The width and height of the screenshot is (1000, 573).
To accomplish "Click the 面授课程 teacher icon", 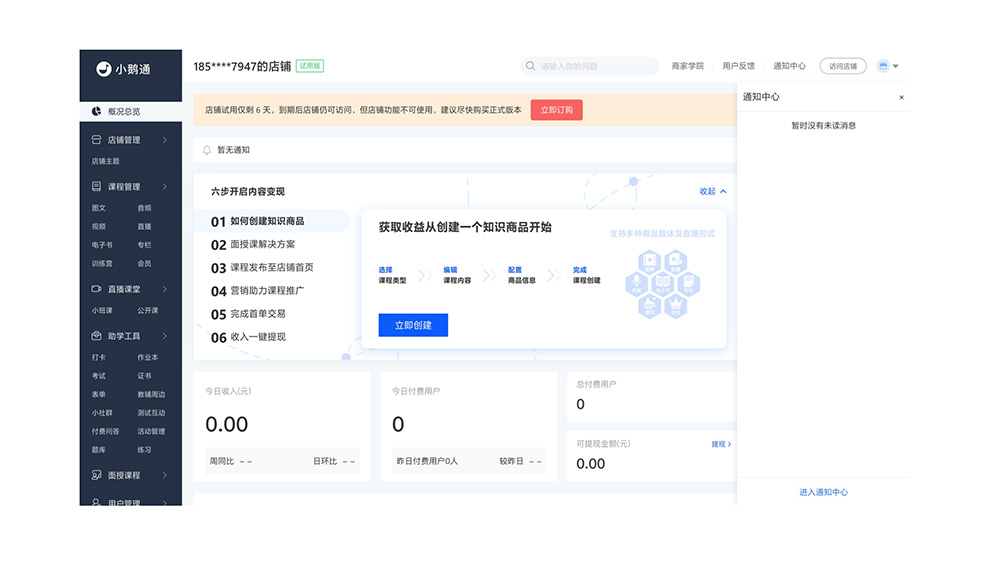I will point(96,475).
